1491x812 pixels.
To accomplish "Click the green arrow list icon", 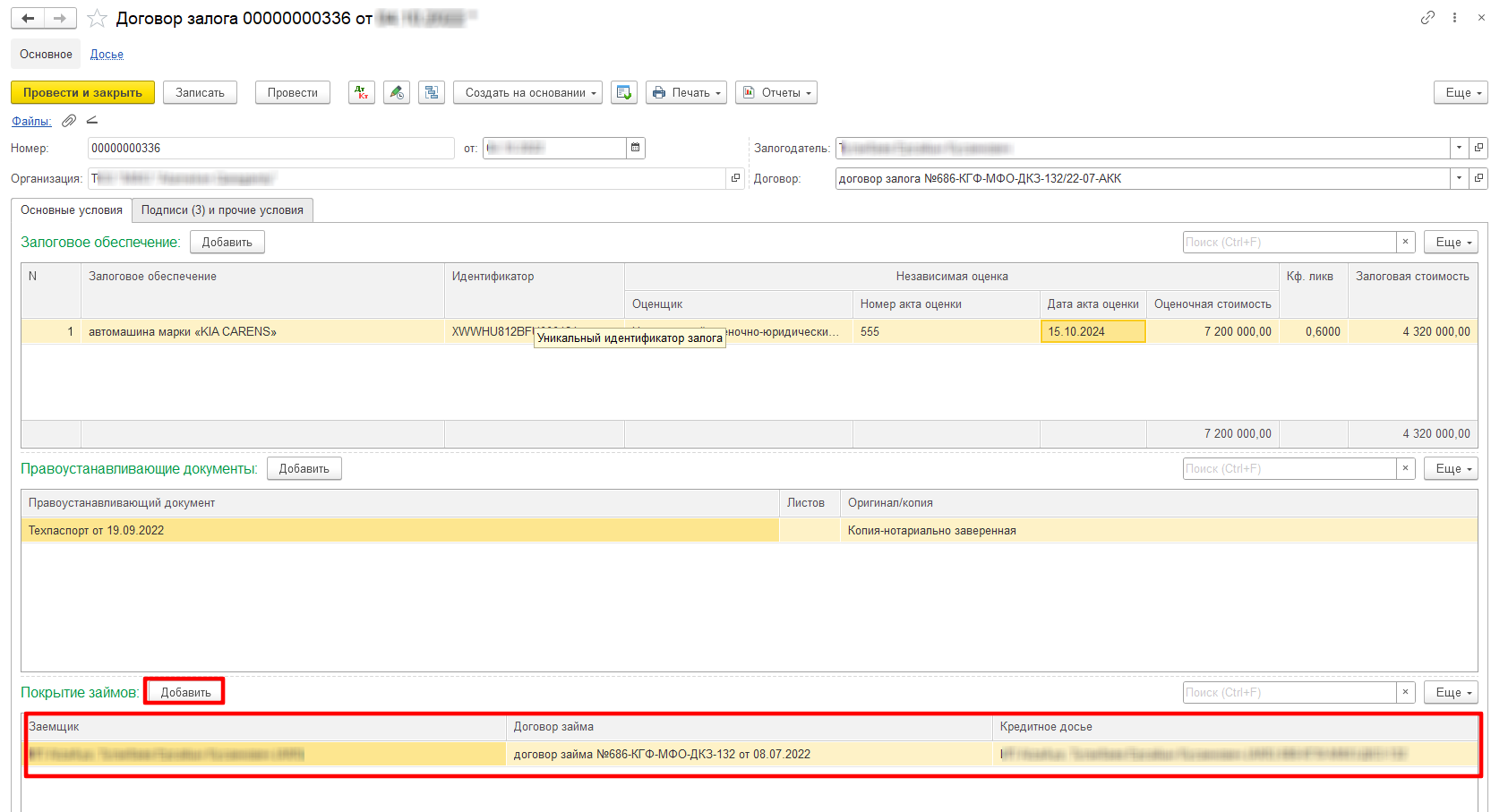I will [x=624, y=92].
